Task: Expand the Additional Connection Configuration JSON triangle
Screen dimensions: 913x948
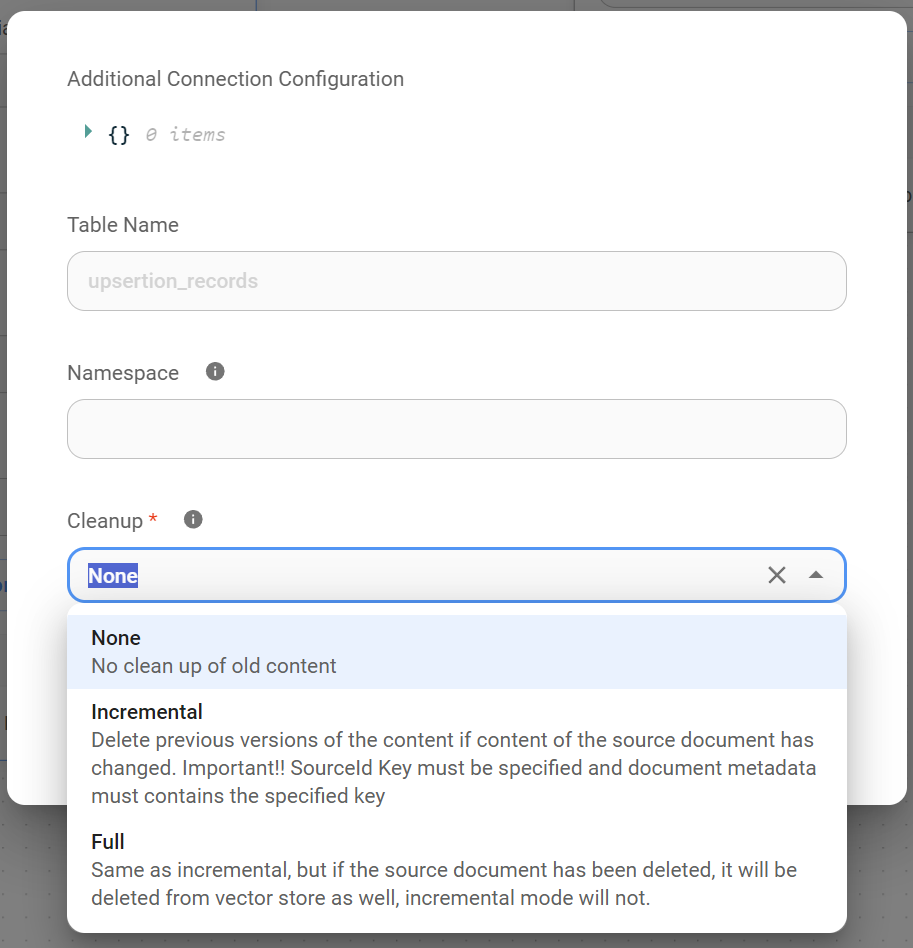Action: 89,132
